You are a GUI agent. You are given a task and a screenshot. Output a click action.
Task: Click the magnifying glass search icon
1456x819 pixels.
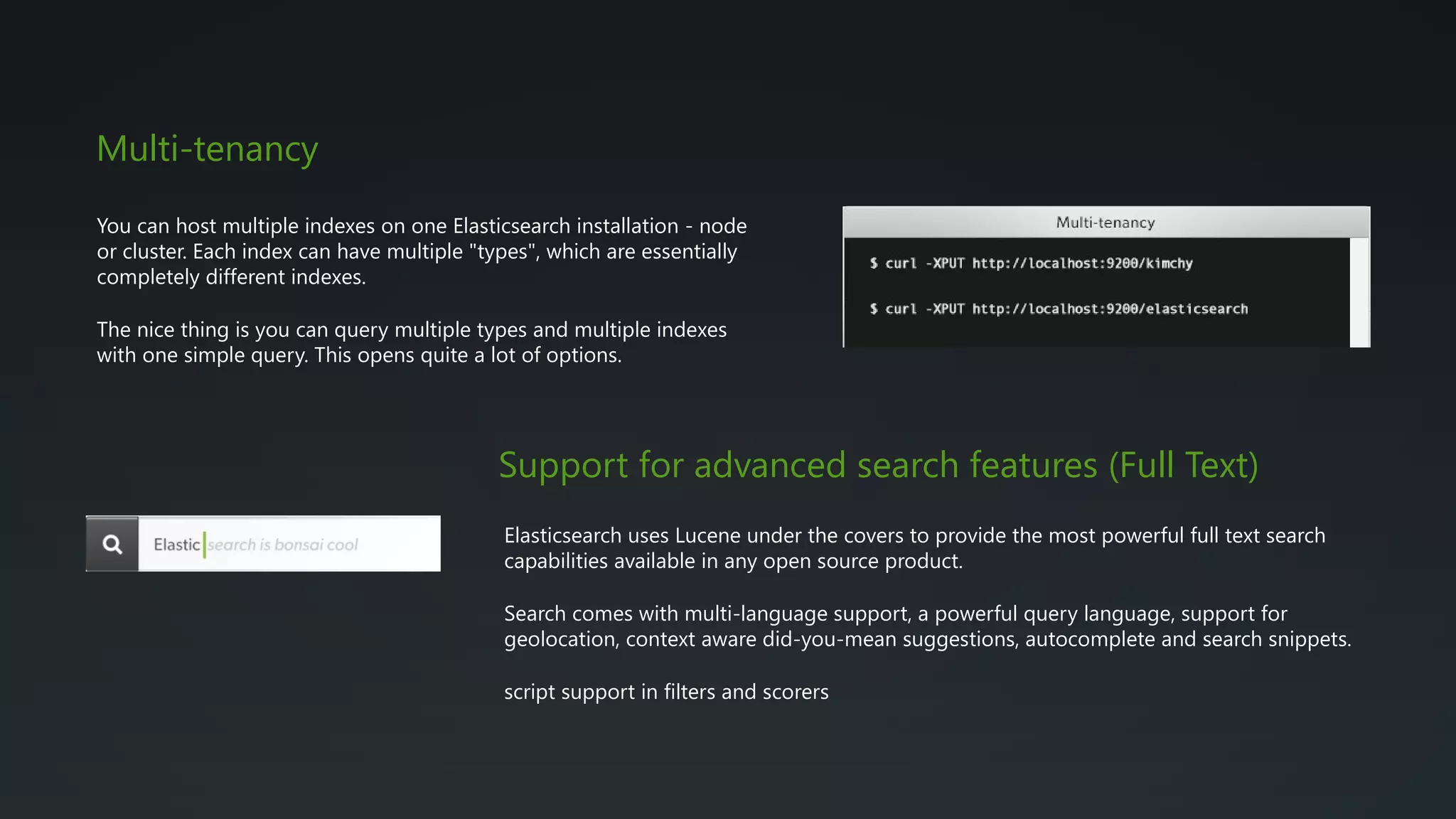(x=112, y=545)
